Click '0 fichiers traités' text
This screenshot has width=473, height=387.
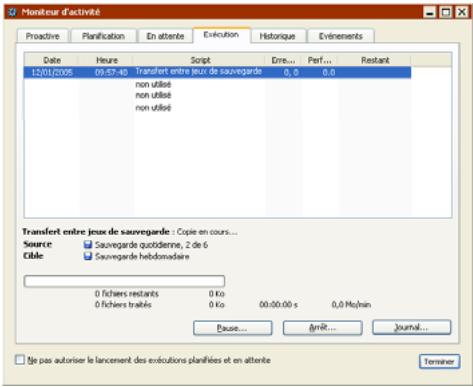(123, 305)
